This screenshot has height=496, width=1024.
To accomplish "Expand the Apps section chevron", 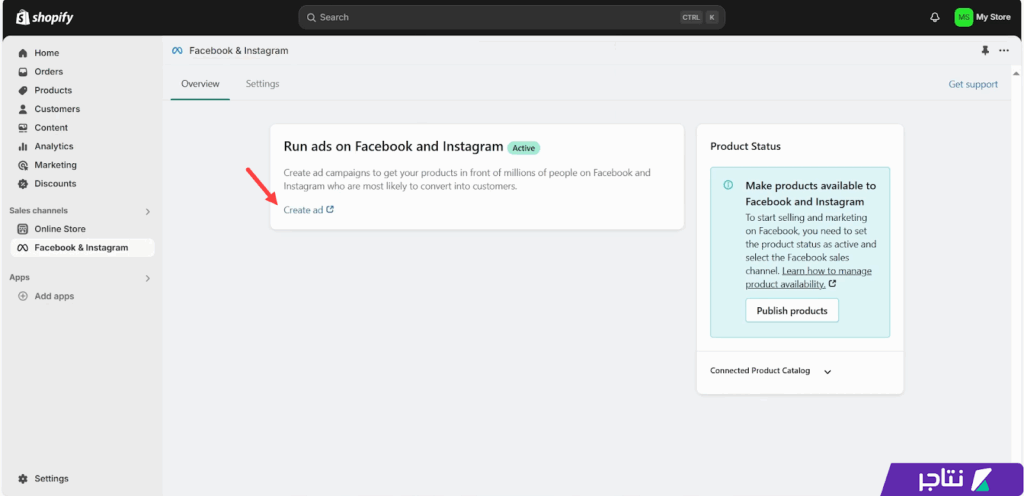I will (x=148, y=278).
